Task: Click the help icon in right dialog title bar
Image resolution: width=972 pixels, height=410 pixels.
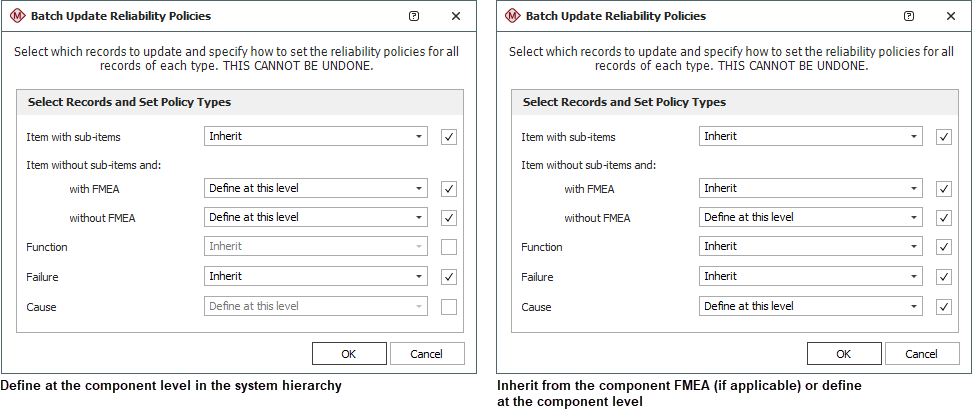Action: [x=909, y=17]
